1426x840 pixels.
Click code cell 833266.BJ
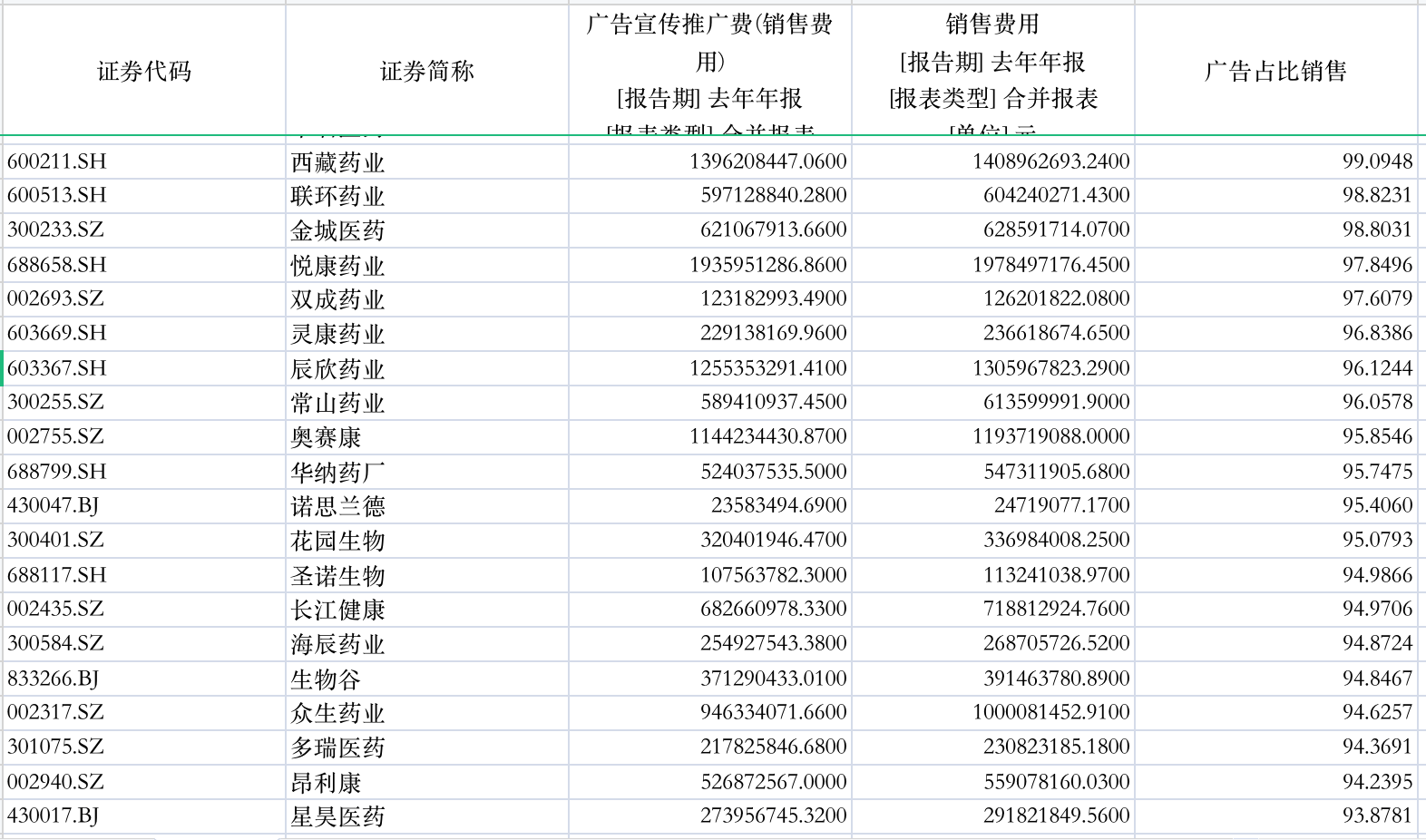point(144,679)
